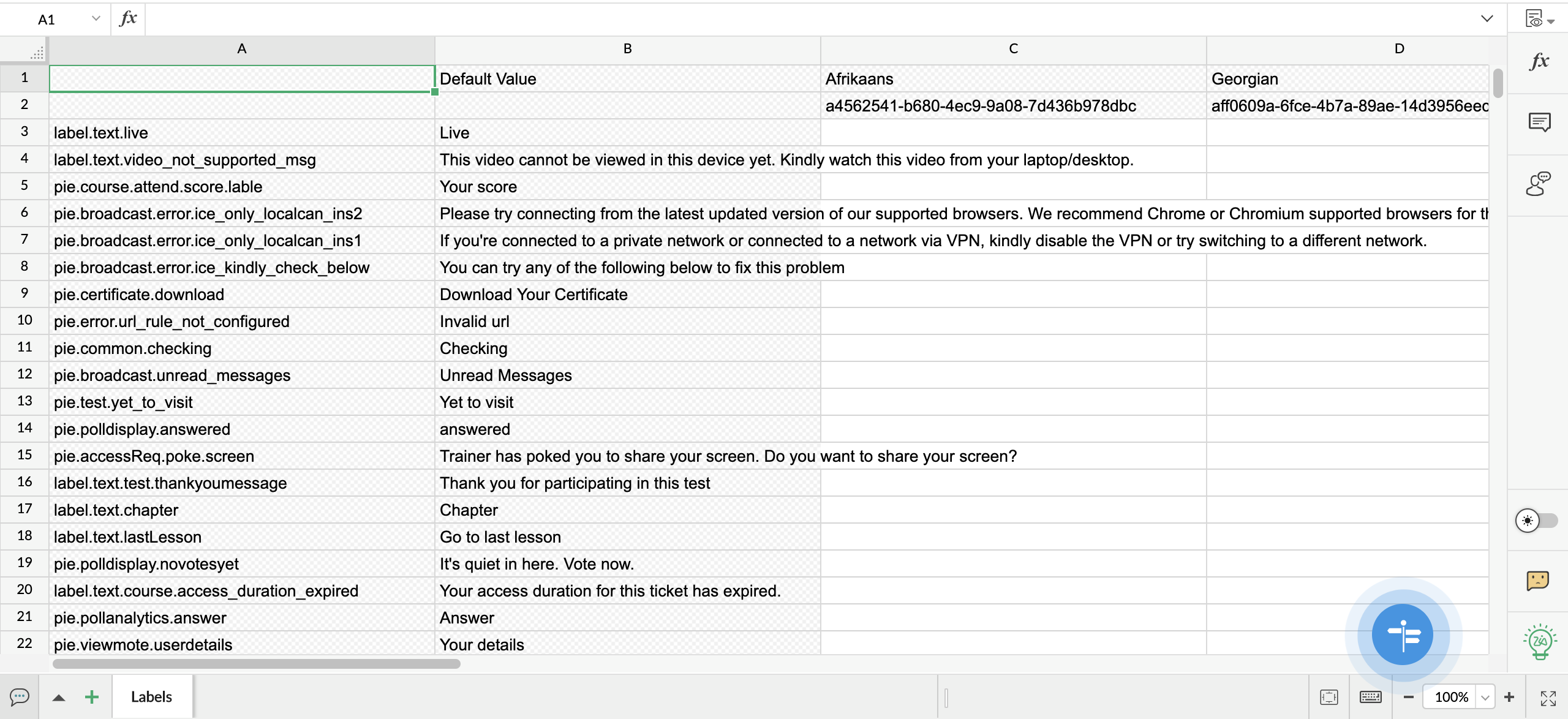
Task: Open the zoom percentage dropdown
Action: pyautogui.click(x=1485, y=698)
